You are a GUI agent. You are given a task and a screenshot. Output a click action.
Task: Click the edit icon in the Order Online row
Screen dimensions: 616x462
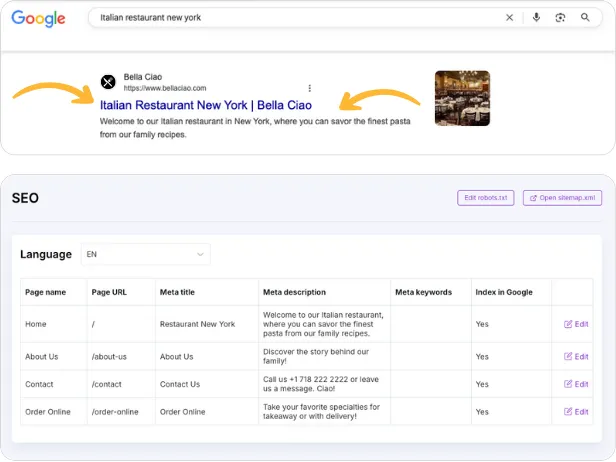tap(568, 411)
